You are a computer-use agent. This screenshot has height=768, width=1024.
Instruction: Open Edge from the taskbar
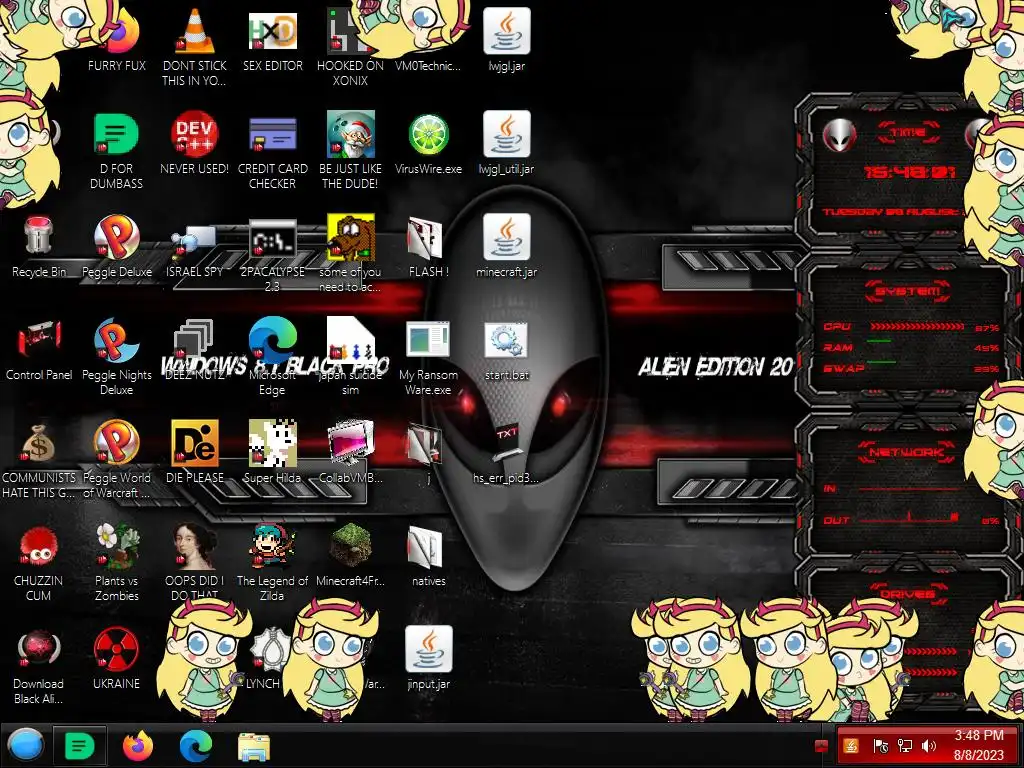pyautogui.click(x=195, y=745)
